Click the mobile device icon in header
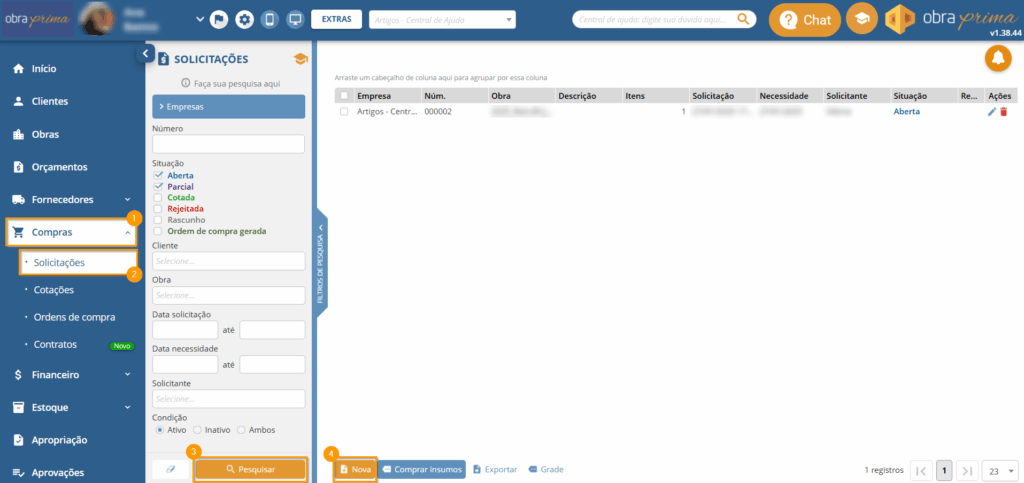 pos(269,19)
